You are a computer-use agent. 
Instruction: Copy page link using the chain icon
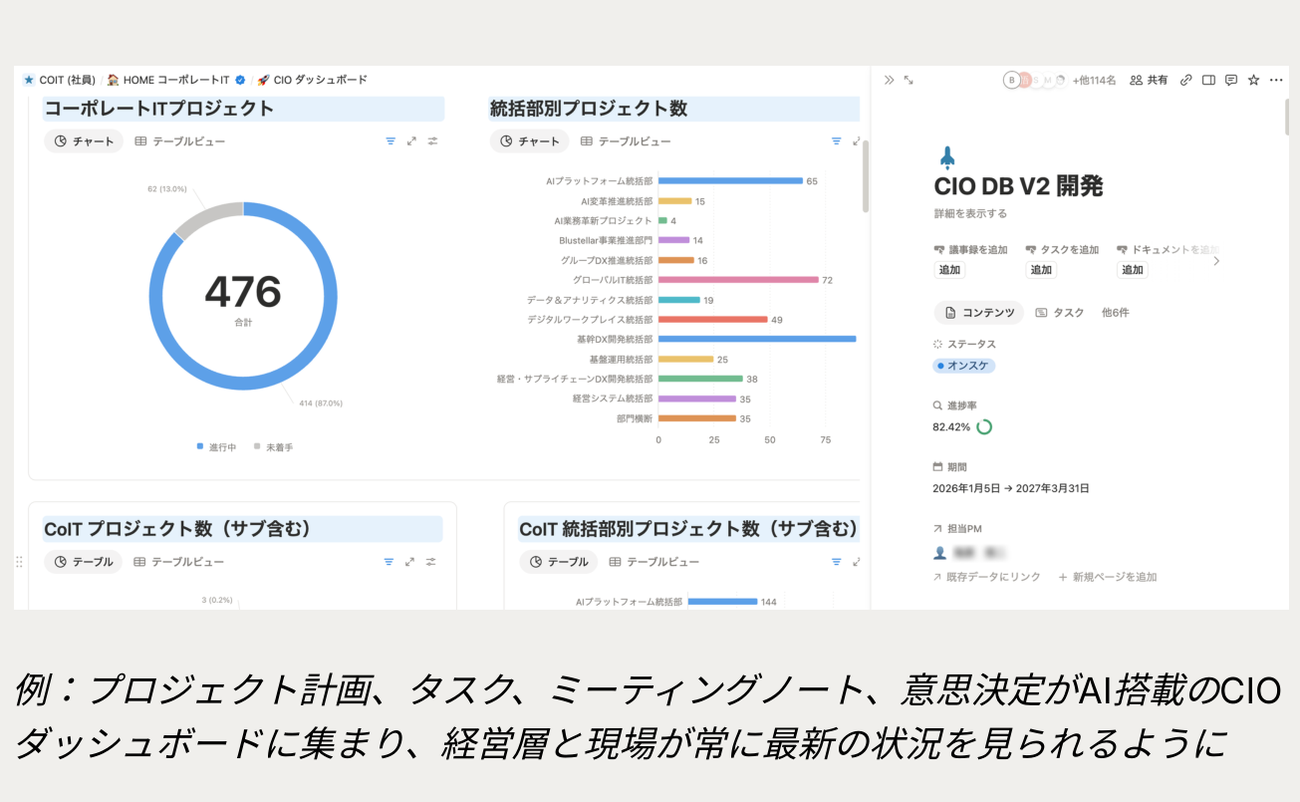point(1186,80)
